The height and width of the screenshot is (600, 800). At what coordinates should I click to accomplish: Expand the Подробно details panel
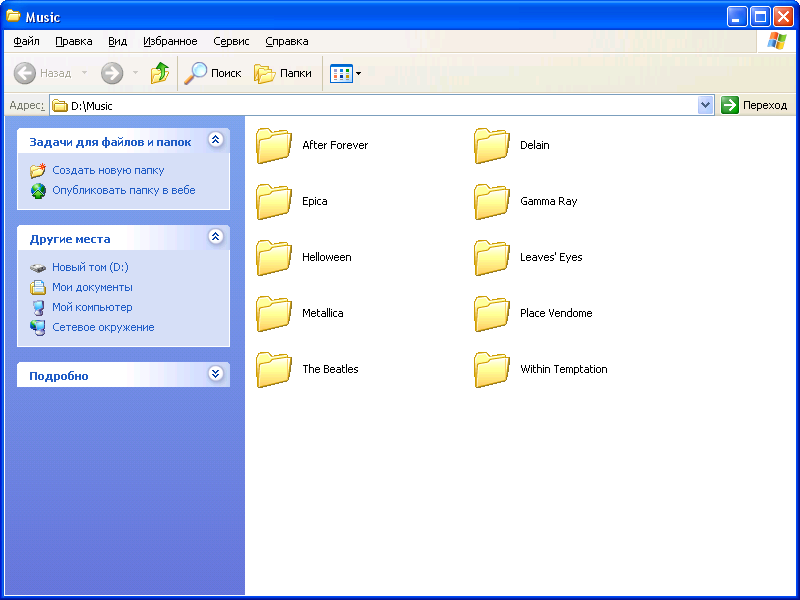215,374
